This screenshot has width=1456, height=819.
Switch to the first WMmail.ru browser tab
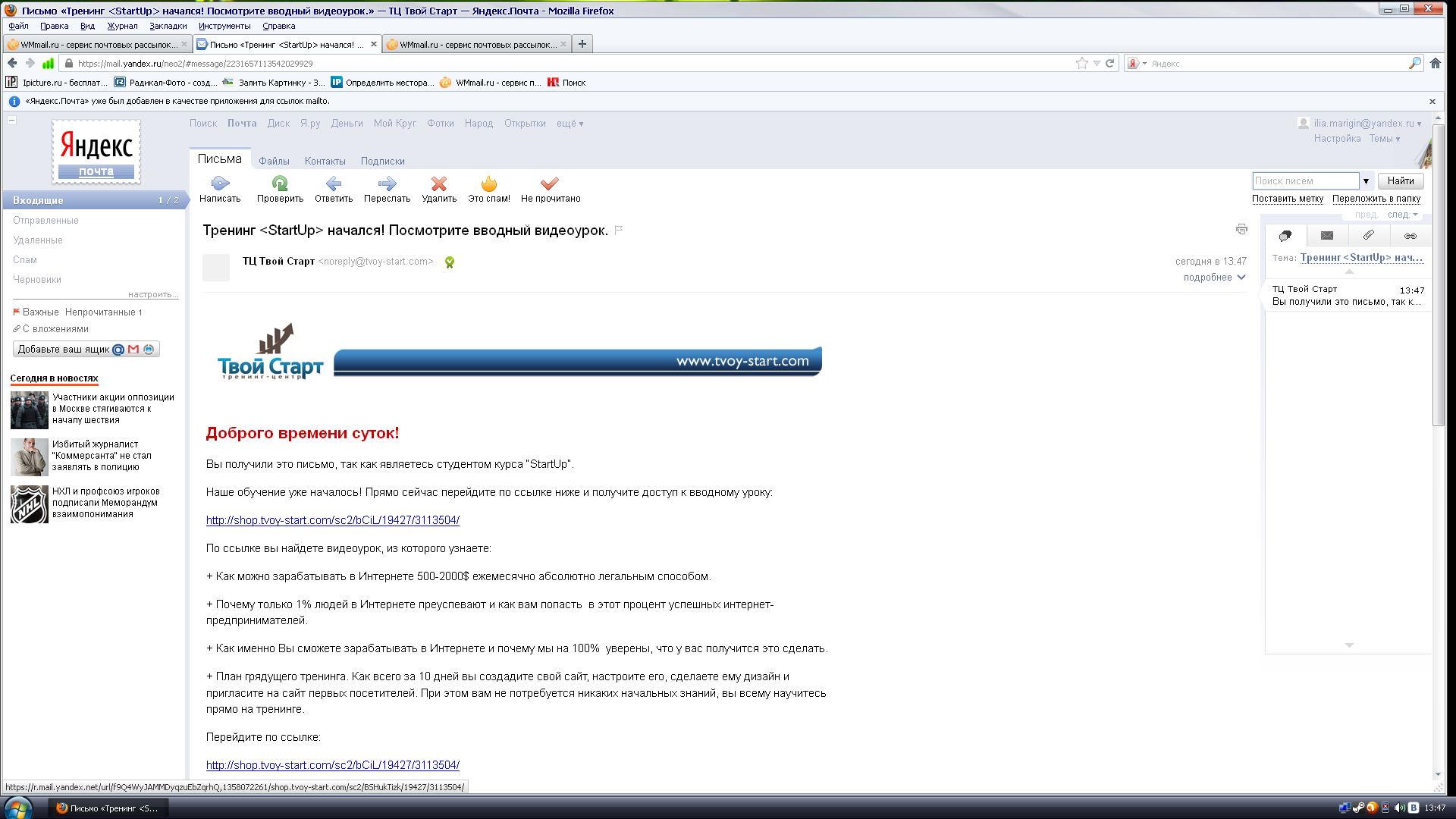pos(97,44)
